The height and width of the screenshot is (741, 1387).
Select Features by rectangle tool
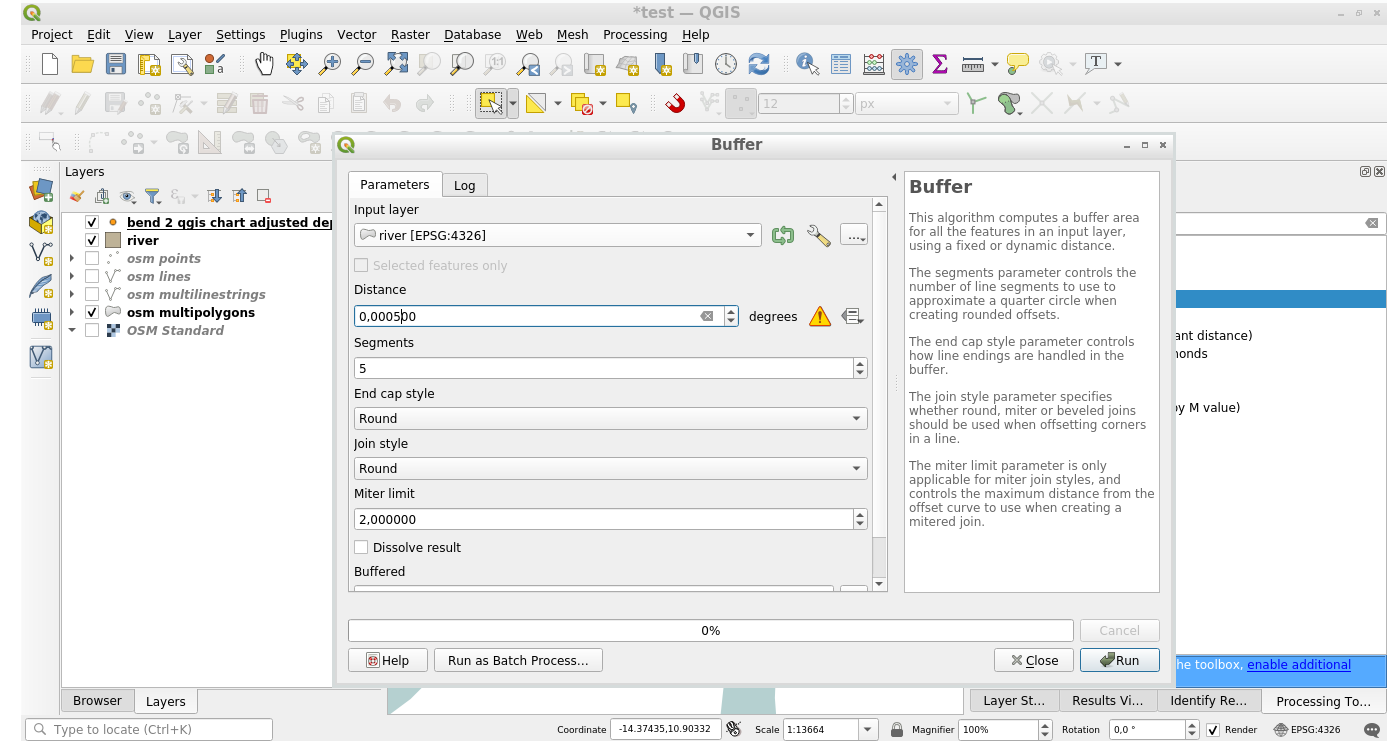pyautogui.click(x=490, y=103)
